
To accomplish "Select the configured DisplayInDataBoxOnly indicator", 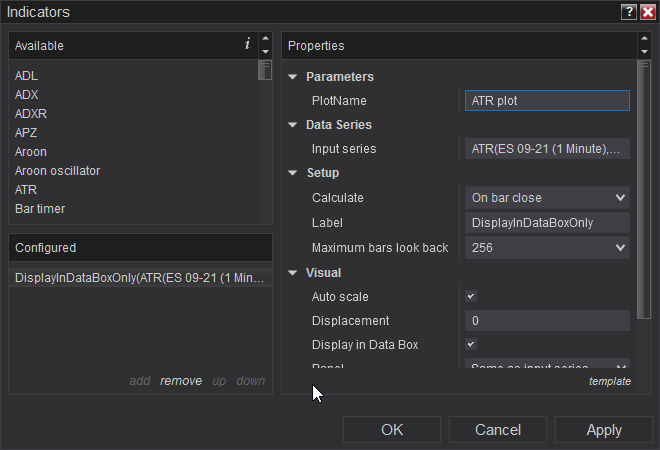I will tap(140, 278).
